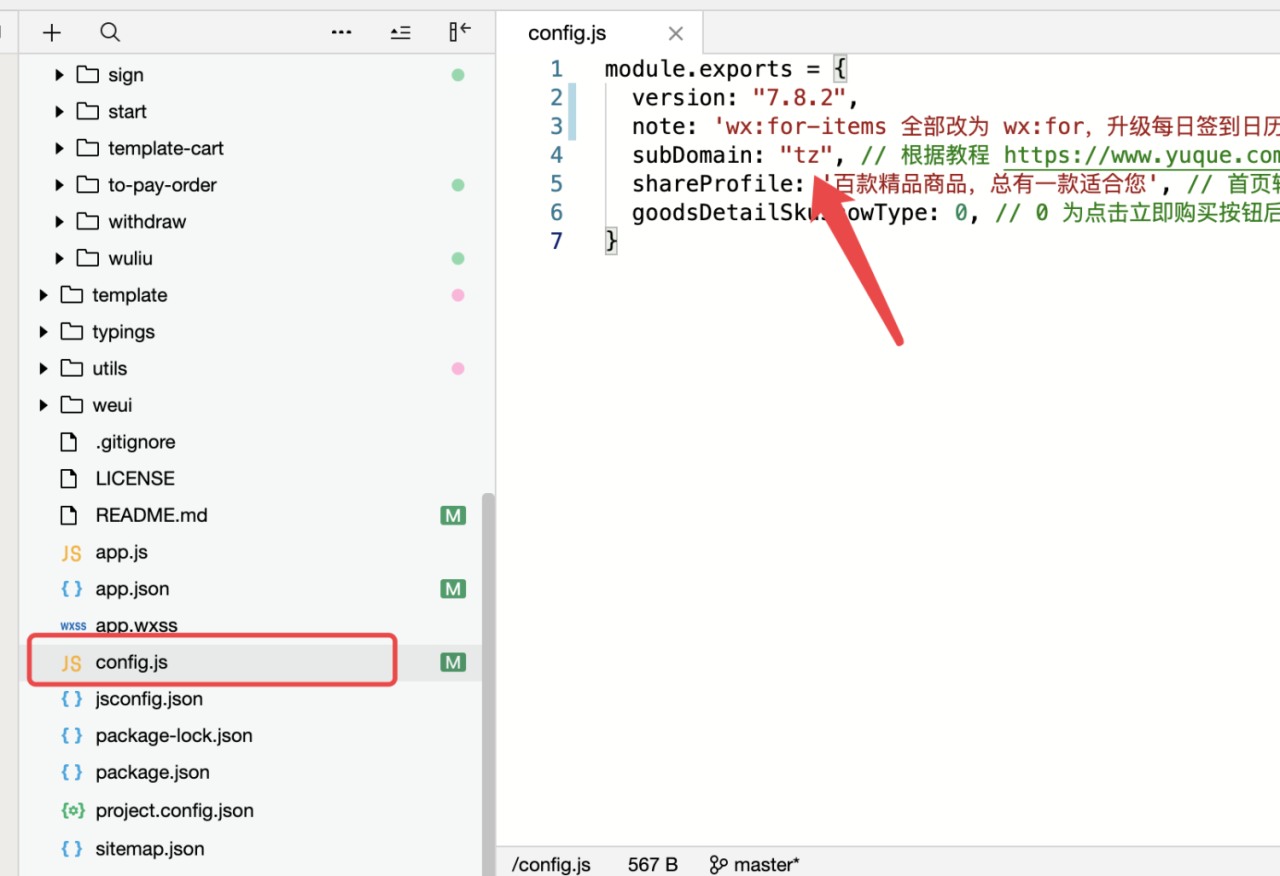Select config.js in the file tree
The image size is (1280, 876).
pyautogui.click(x=131, y=663)
